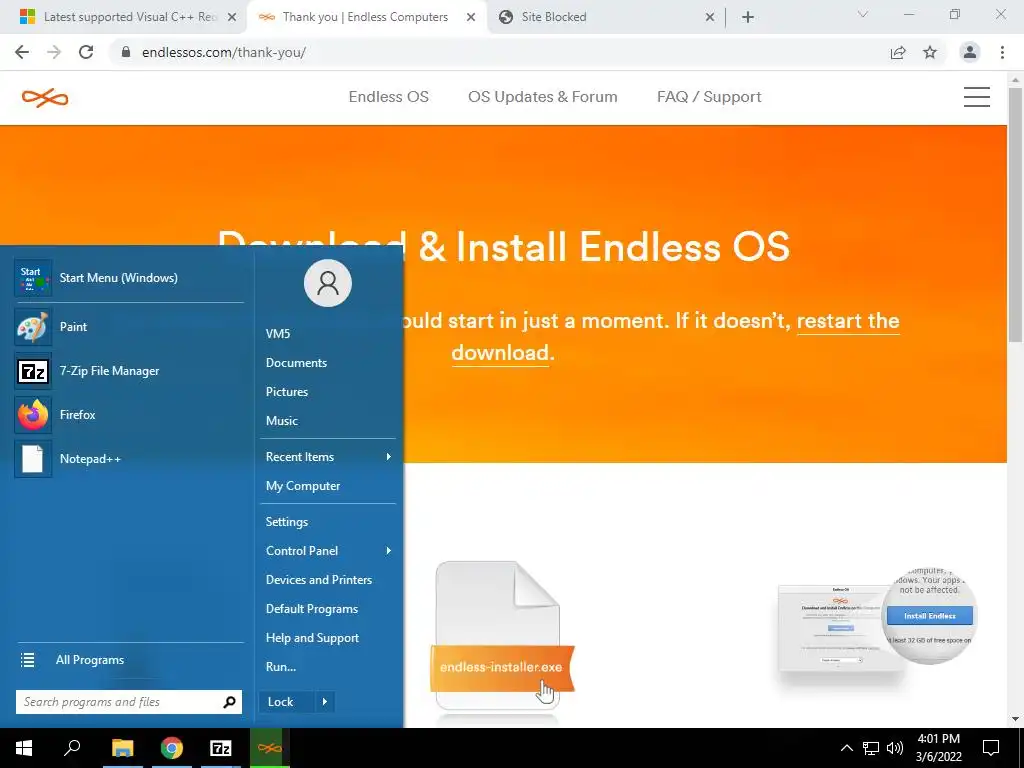Click the Windows Start button on taskbar
Image resolution: width=1024 pixels, height=768 pixels.
[x=24, y=748]
